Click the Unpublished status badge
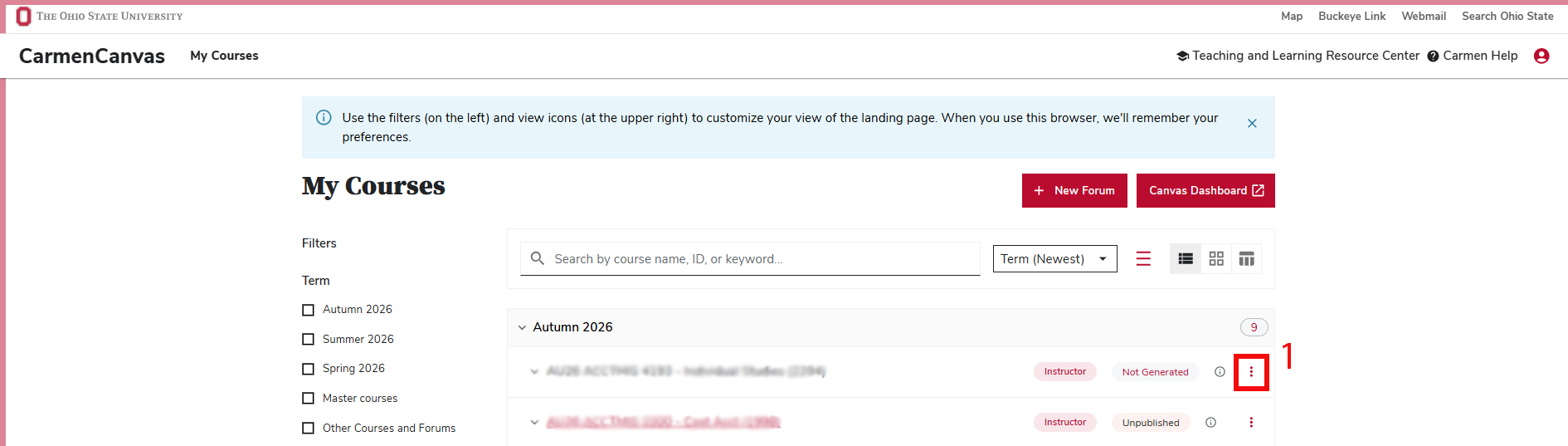 click(1151, 423)
